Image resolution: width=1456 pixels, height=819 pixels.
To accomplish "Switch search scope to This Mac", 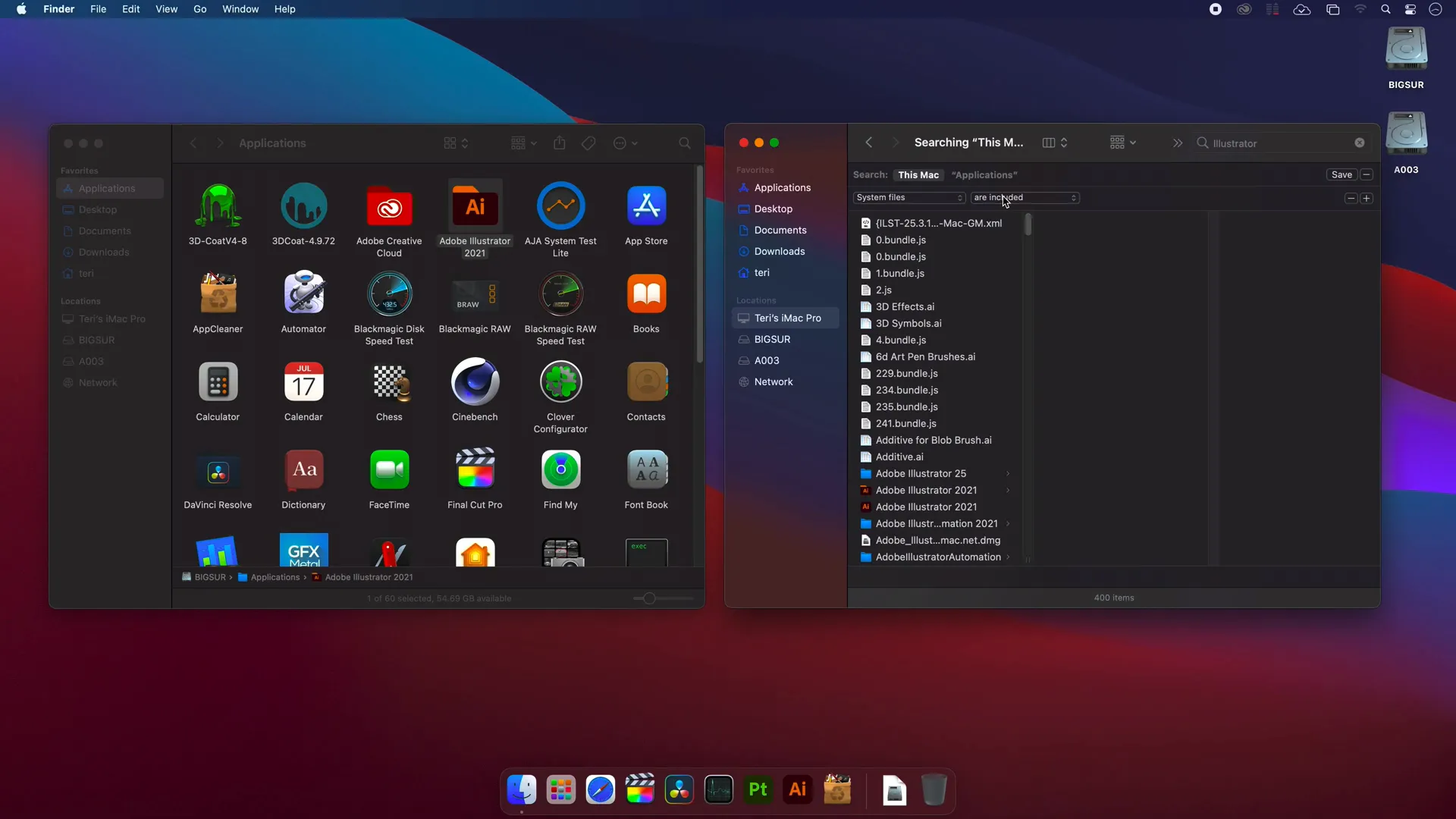I will click(x=918, y=175).
